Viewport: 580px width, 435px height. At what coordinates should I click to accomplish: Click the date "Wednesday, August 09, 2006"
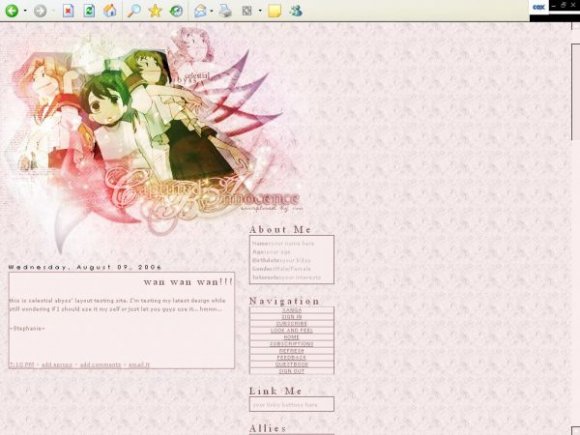pos(85,267)
